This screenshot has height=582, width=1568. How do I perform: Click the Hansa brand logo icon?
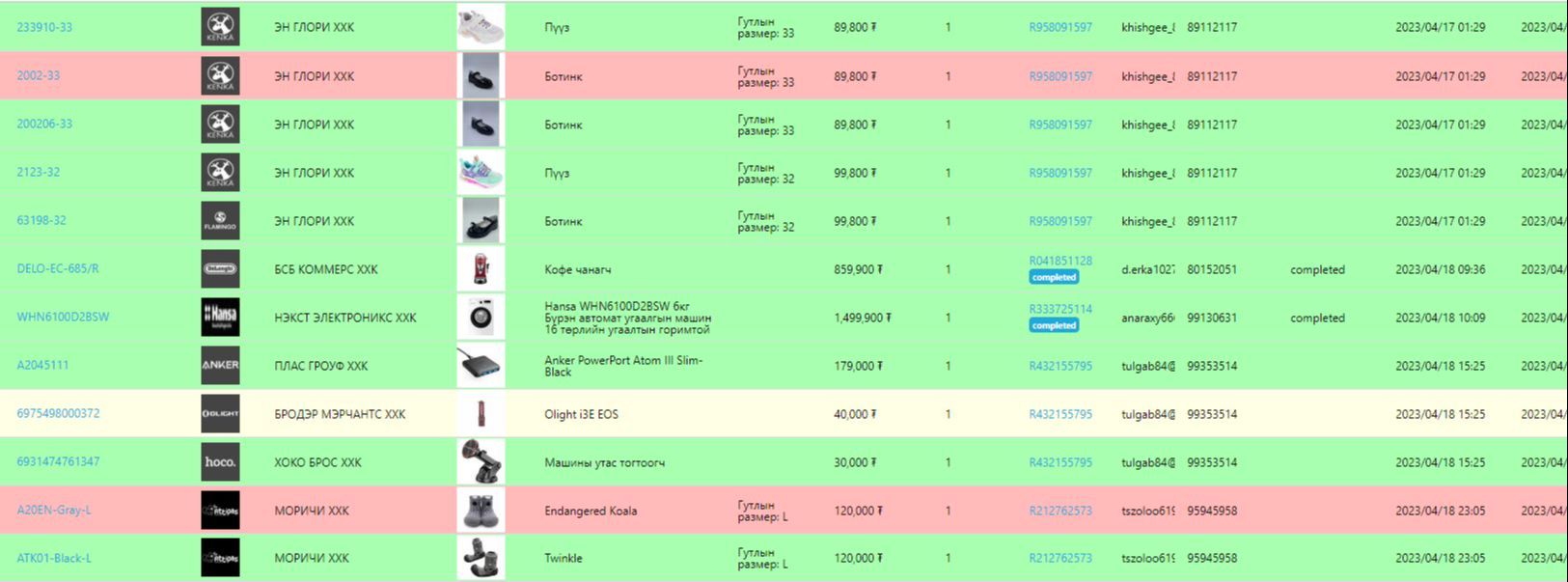point(220,318)
